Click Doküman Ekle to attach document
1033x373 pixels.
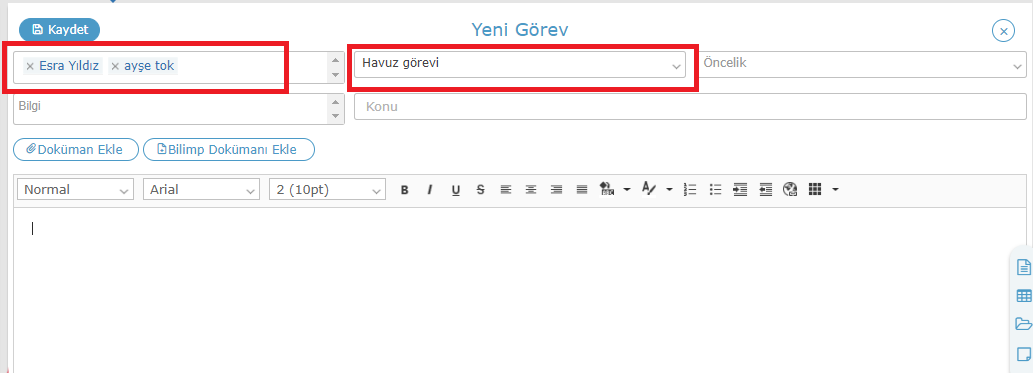pyautogui.click(x=76, y=150)
